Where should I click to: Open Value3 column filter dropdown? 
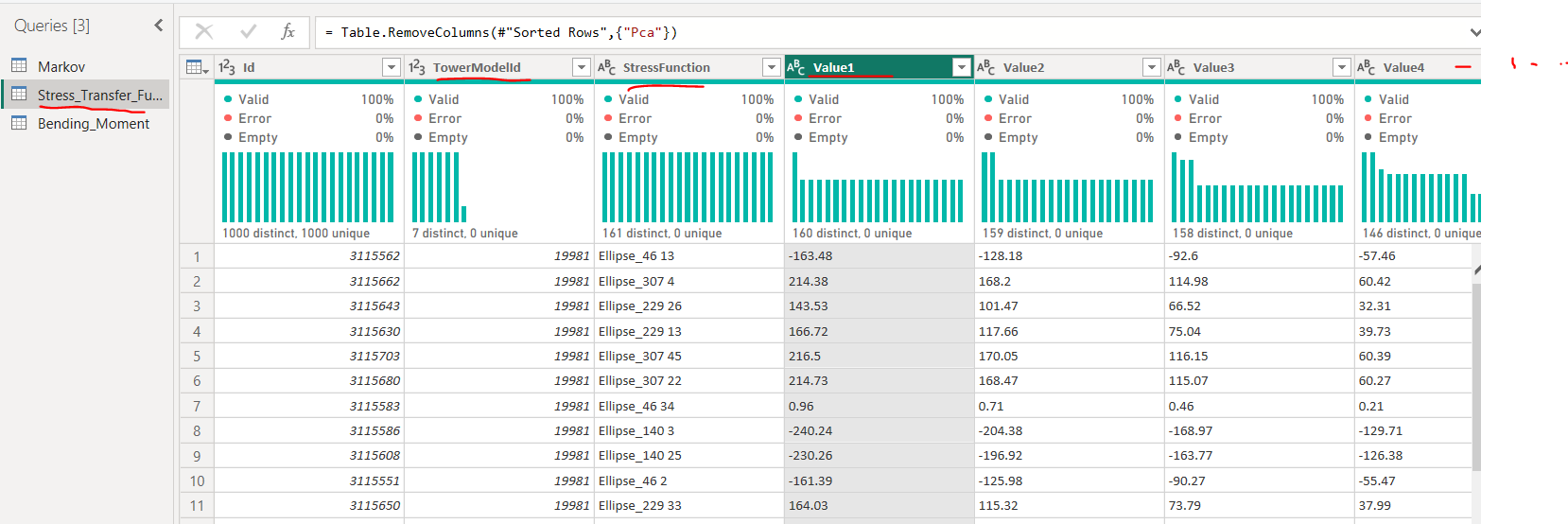click(x=1342, y=67)
